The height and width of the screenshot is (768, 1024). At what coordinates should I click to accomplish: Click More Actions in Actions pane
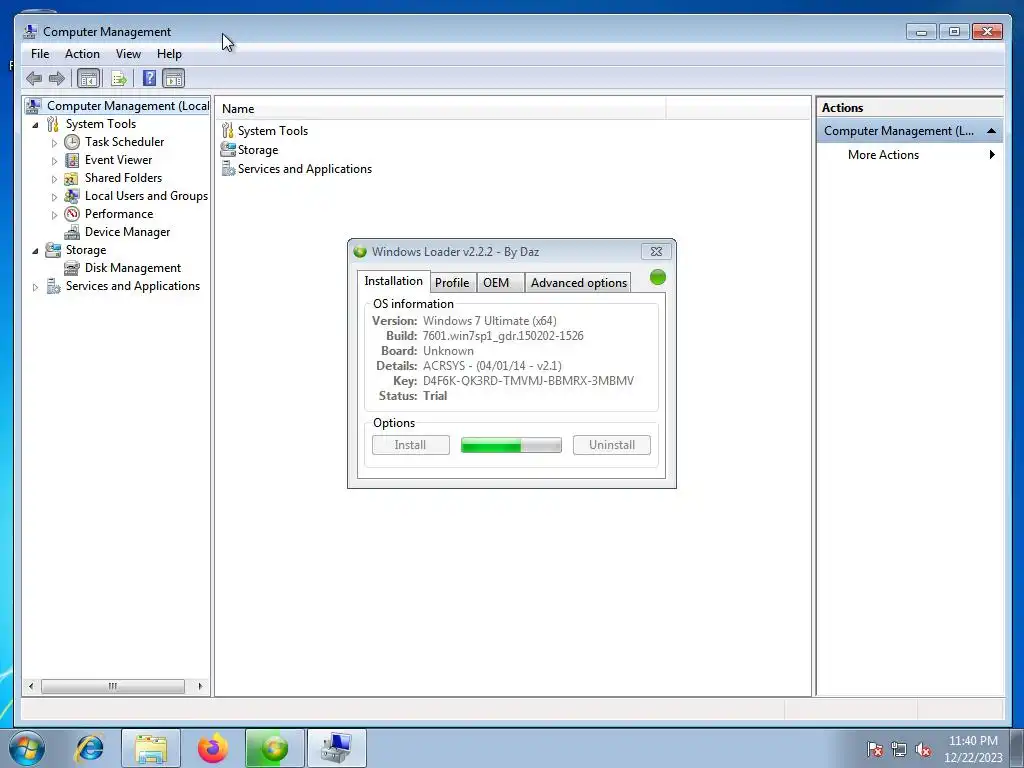[883, 155]
